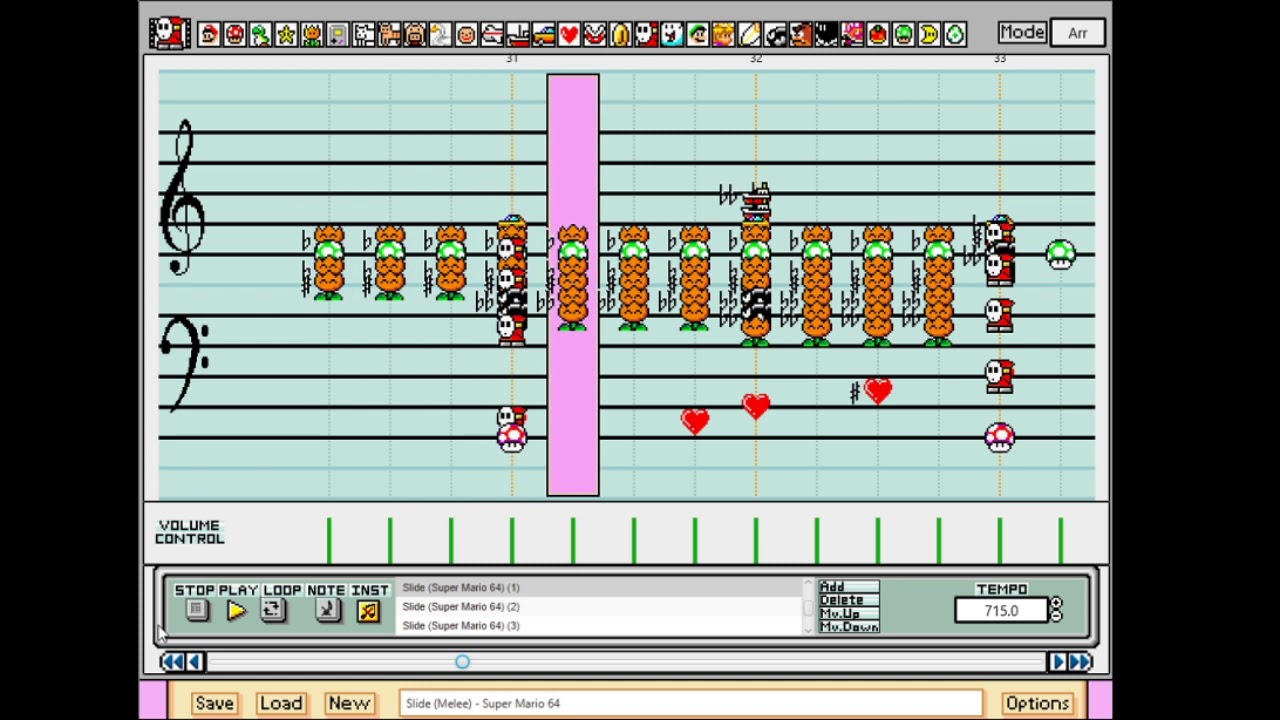
Task: Open the Options menu
Action: coord(1037,703)
